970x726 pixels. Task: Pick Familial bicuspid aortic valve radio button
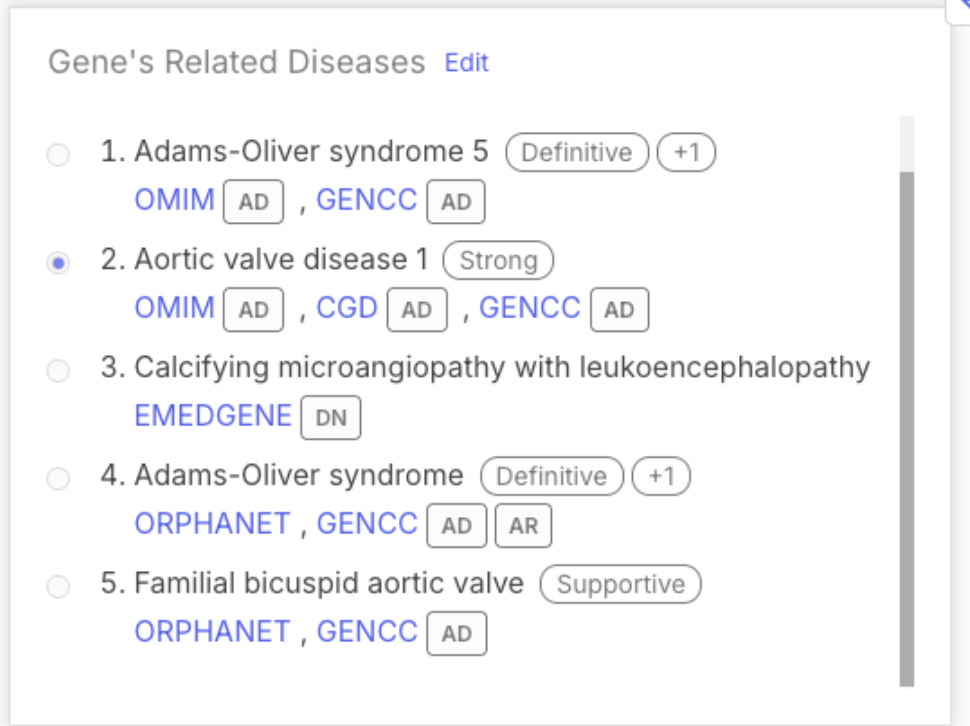(x=59, y=587)
